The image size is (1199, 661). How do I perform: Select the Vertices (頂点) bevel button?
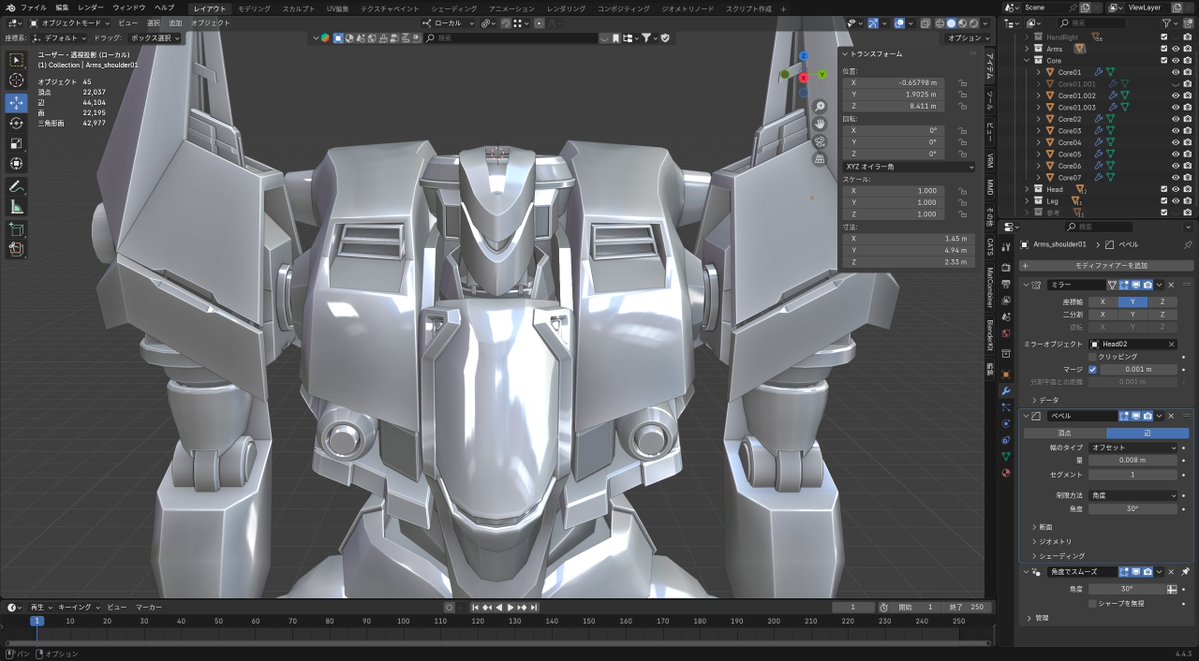[x=1064, y=433]
